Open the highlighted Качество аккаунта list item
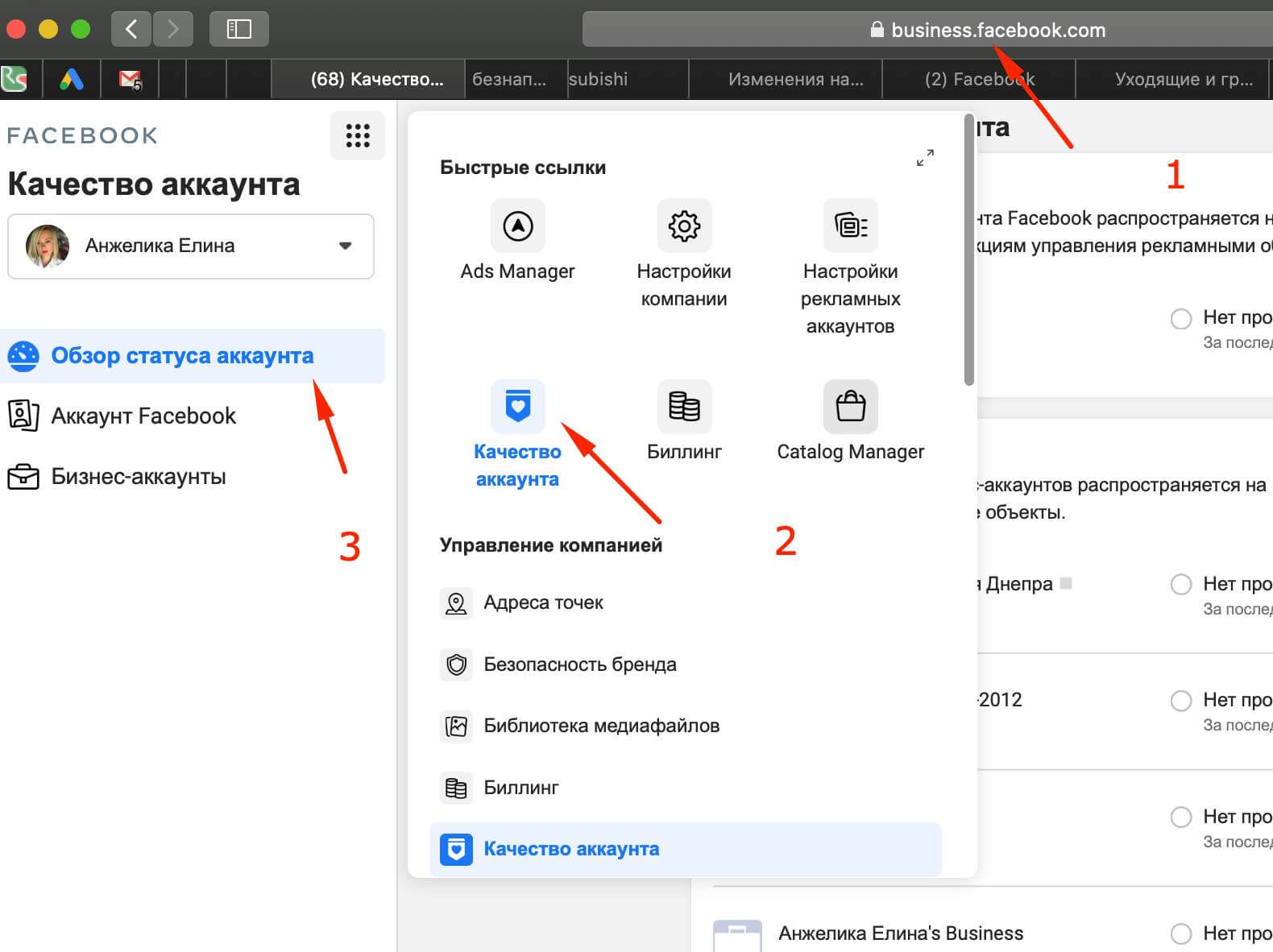This screenshot has height=952, width=1273. (x=685, y=849)
